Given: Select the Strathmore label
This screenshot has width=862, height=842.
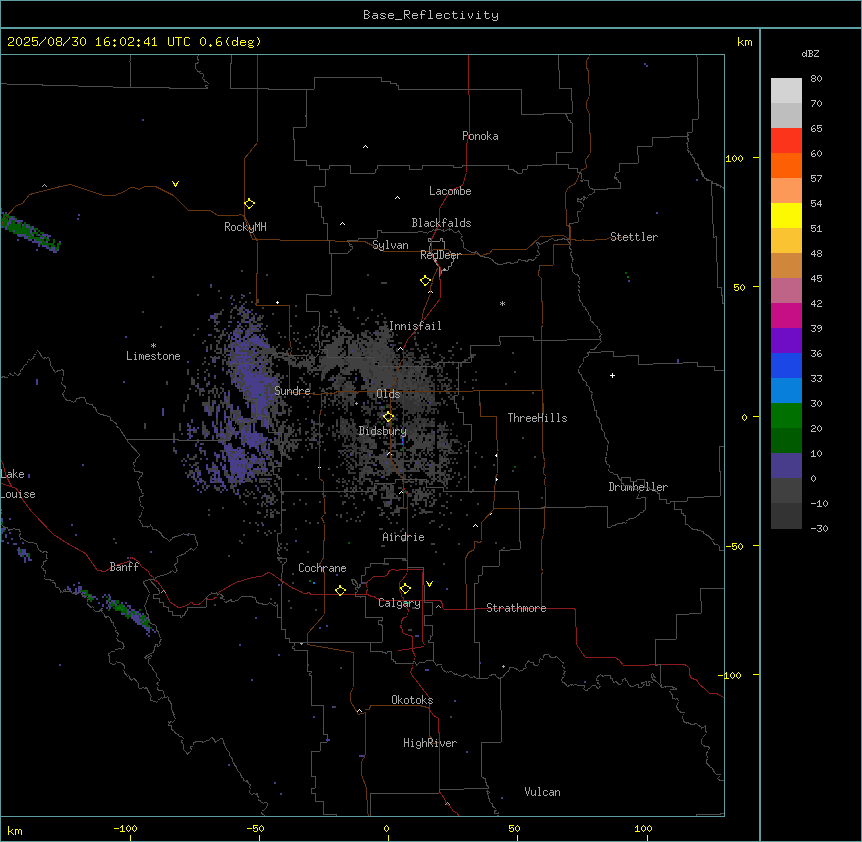Looking at the screenshot, I should pyautogui.click(x=516, y=608).
